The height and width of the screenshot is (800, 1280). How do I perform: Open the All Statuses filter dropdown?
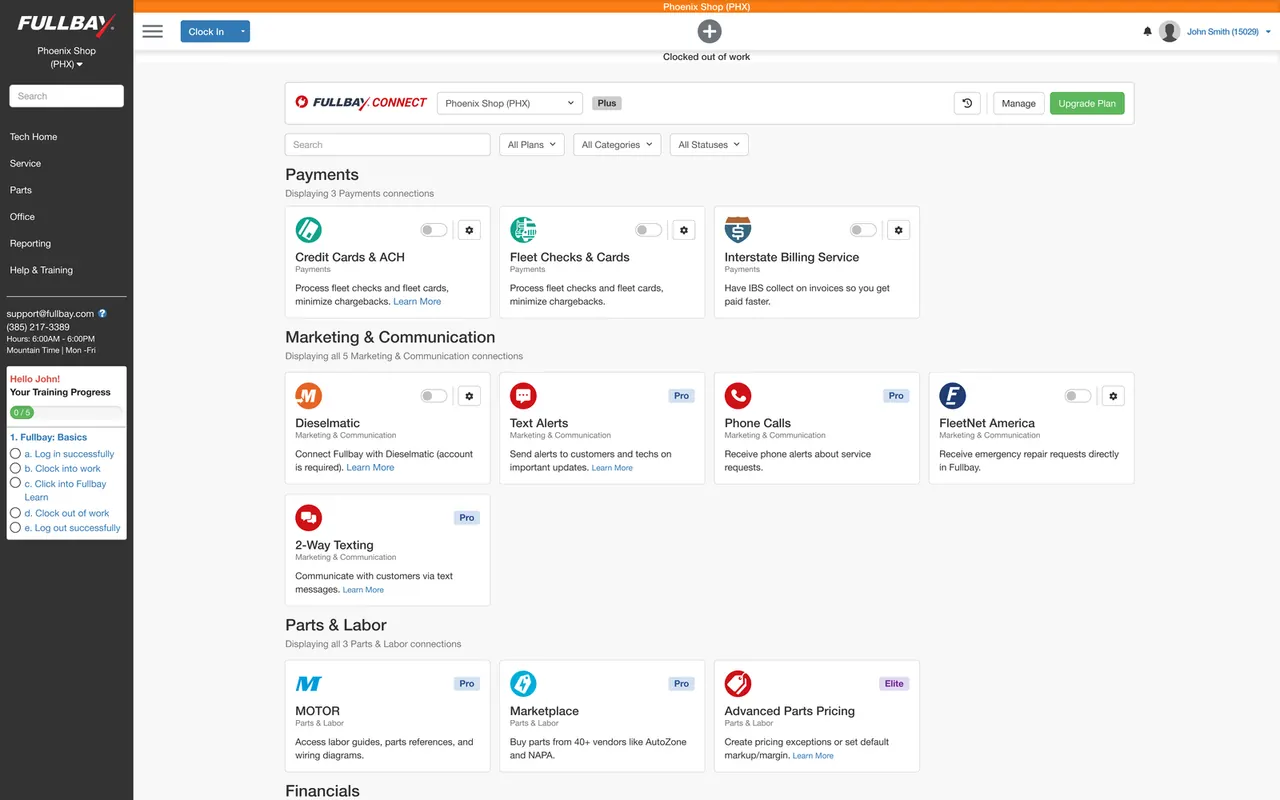pyautogui.click(x=709, y=145)
